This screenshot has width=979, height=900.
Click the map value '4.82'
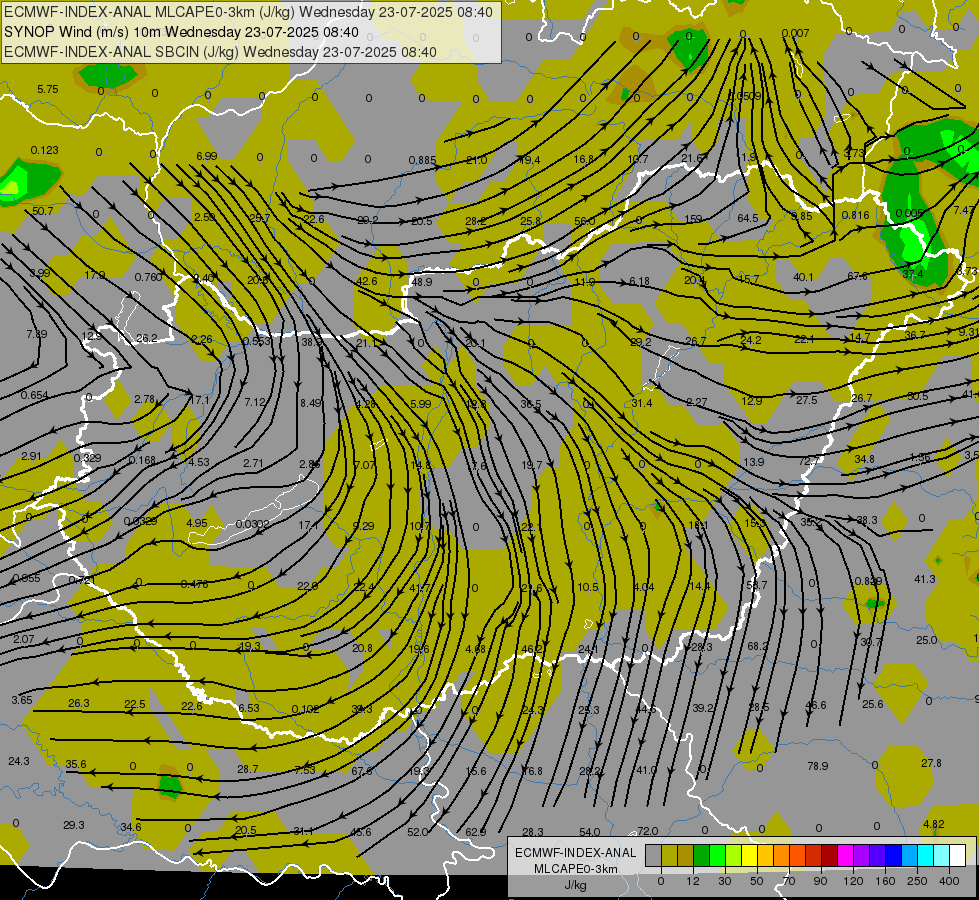click(x=933, y=824)
